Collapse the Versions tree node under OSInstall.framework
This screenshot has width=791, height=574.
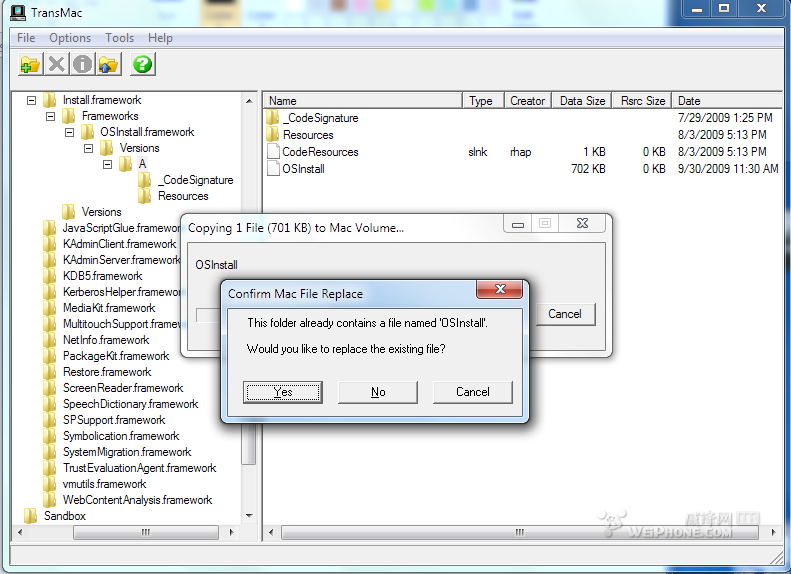[x=89, y=148]
